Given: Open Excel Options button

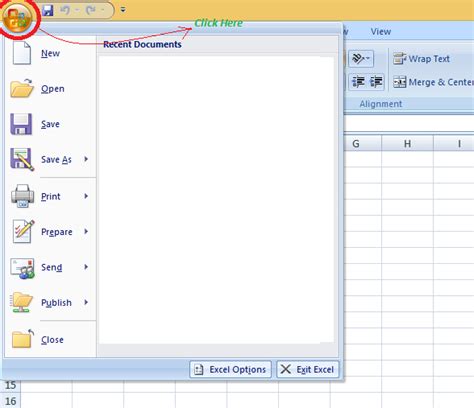Looking at the screenshot, I should (x=230, y=369).
